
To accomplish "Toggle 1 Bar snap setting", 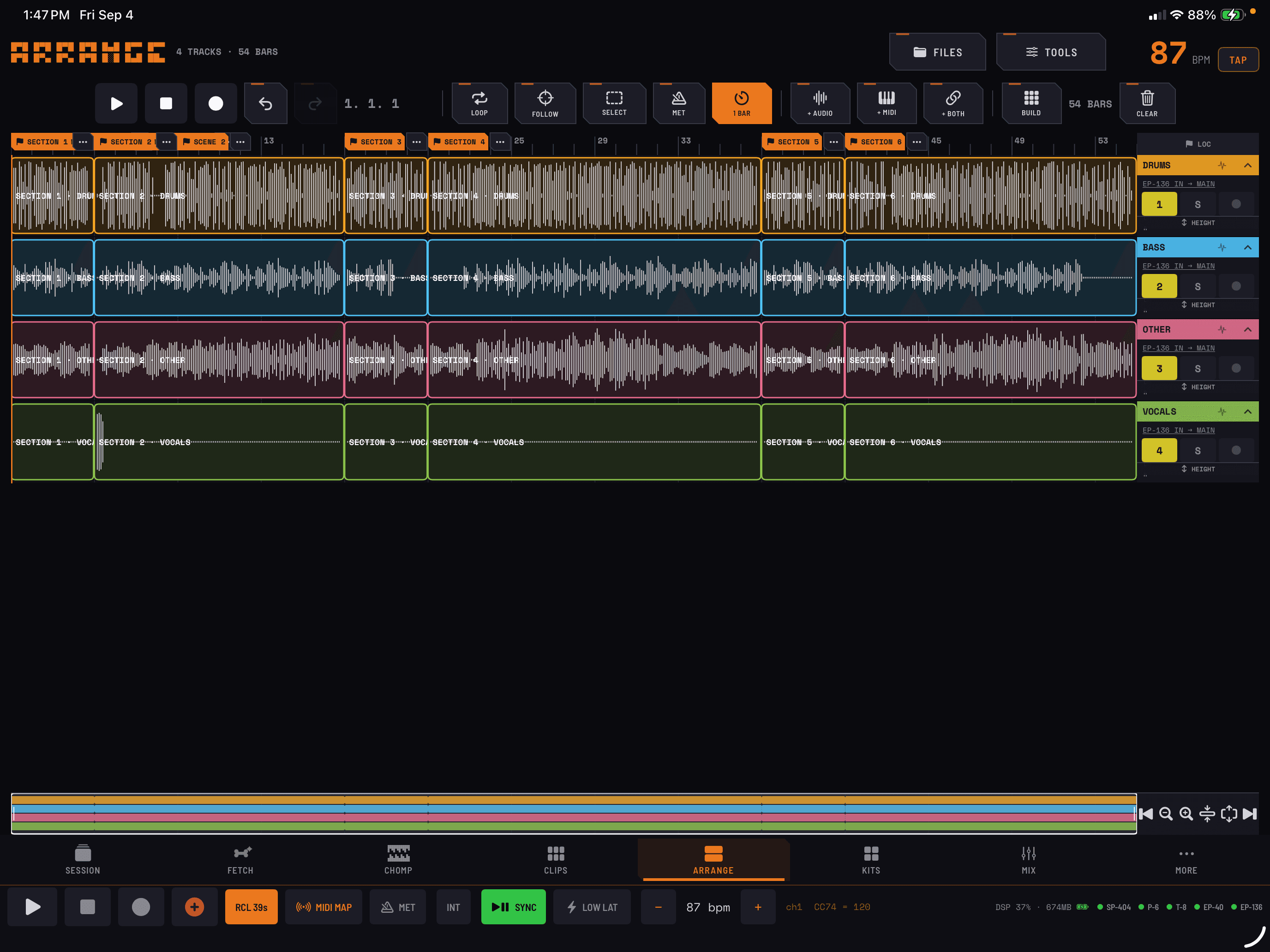I will [741, 103].
